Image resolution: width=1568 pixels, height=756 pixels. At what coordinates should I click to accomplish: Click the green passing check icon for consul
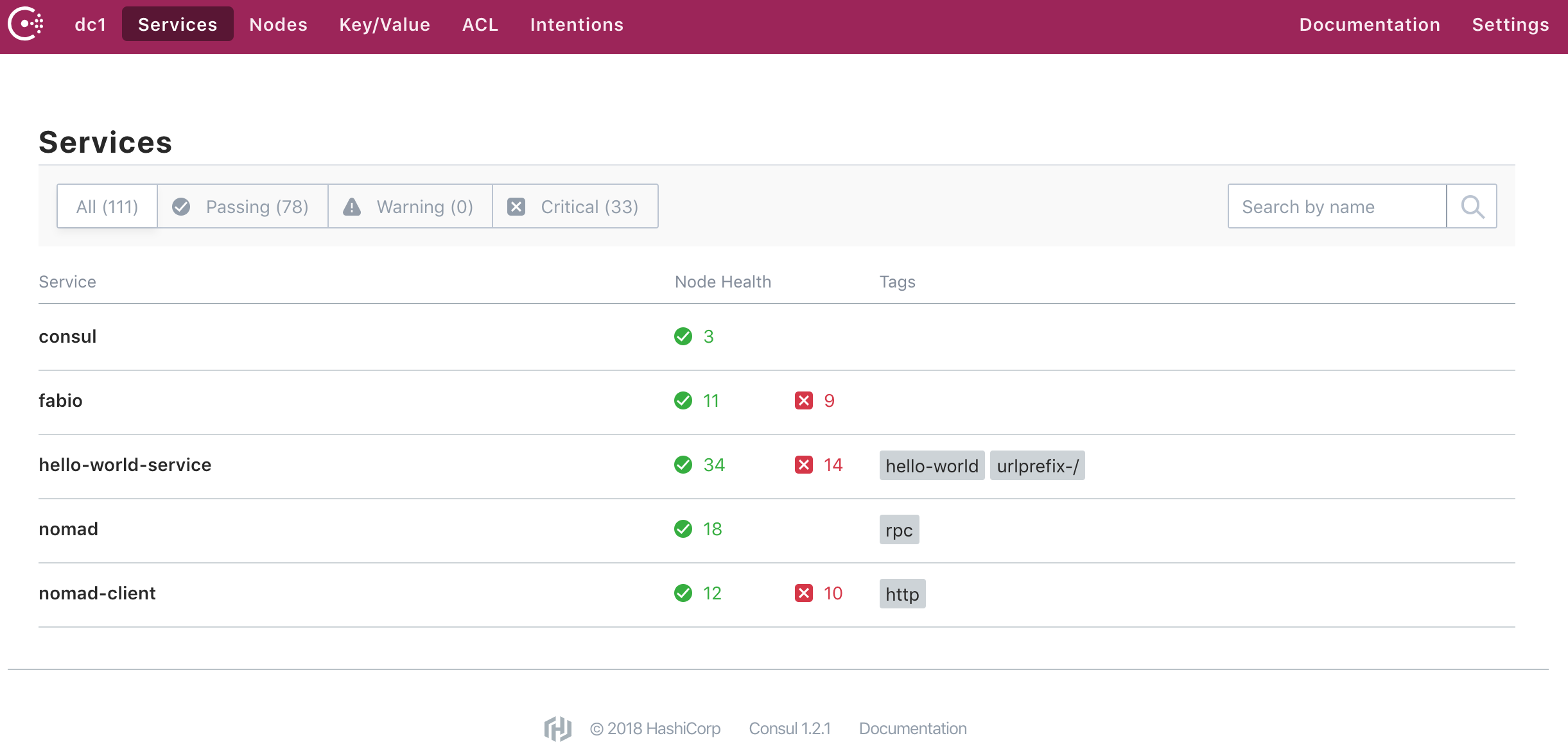[683, 336]
